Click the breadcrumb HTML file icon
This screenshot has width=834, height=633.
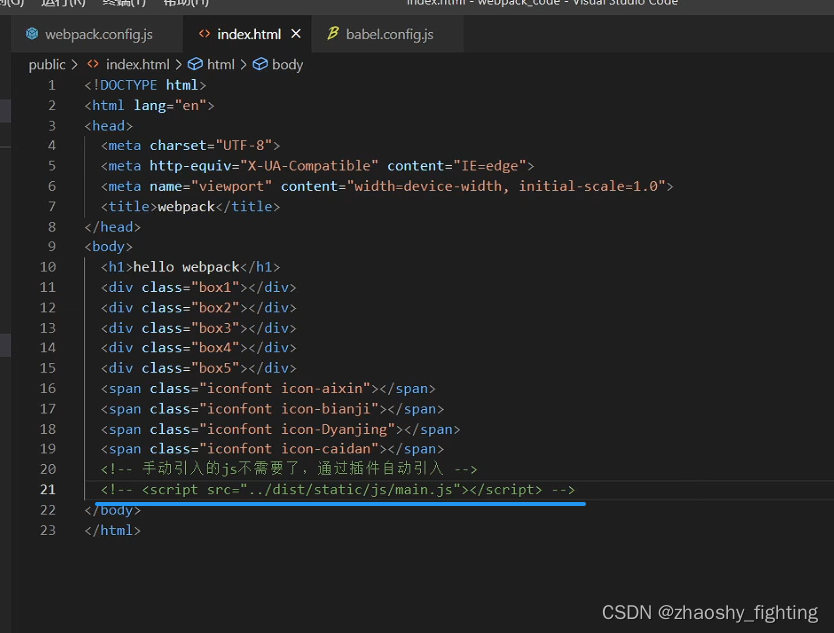93,64
